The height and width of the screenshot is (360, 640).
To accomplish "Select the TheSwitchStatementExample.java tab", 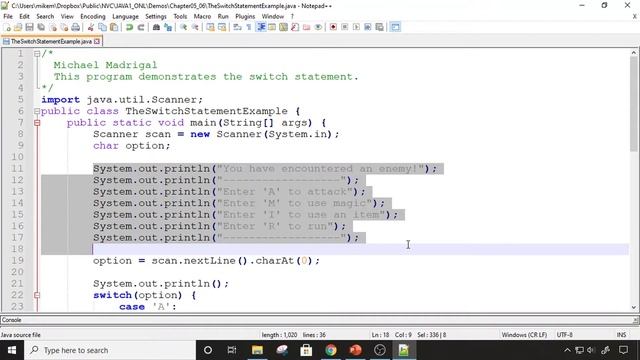I will (51, 41).
